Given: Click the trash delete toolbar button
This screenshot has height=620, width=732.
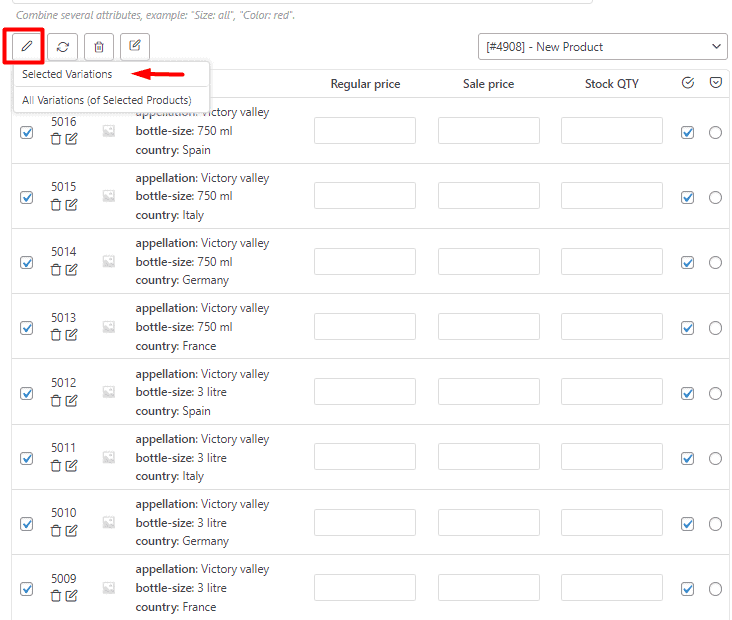Looking at the screenshot, I should [98, 46].
